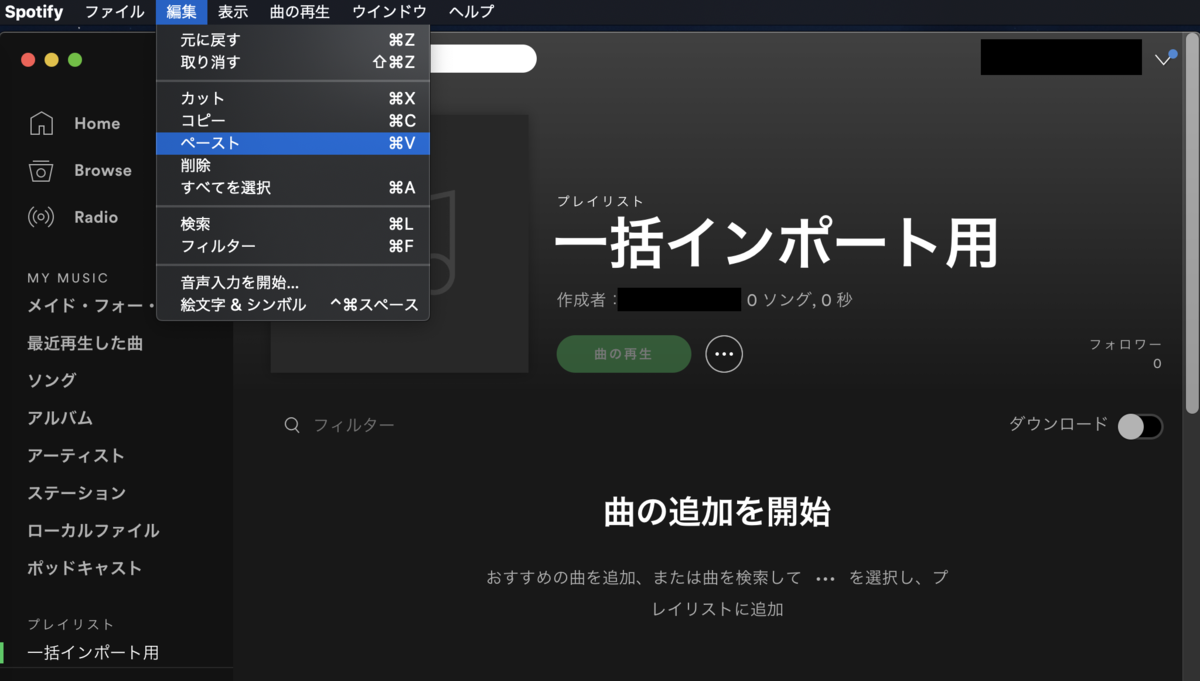Select 検索 in the edit menu
1200x681 pixels.
coord(293,224)
